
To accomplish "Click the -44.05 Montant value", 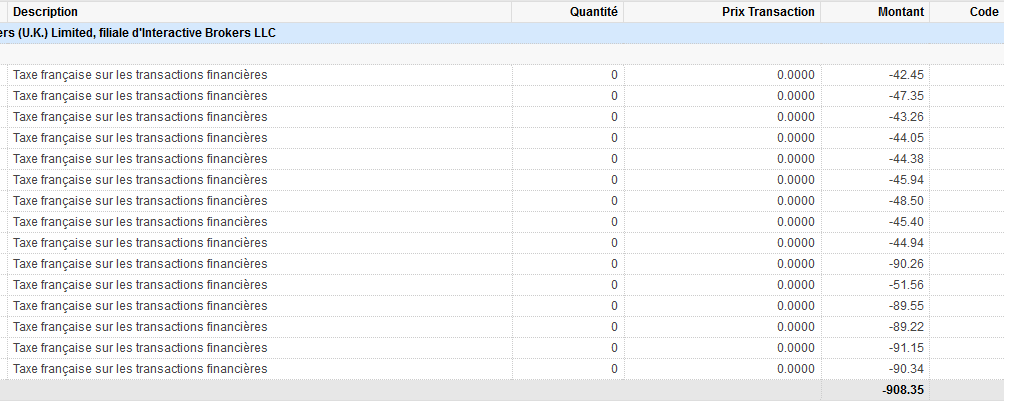I will [x=905, y=138].
